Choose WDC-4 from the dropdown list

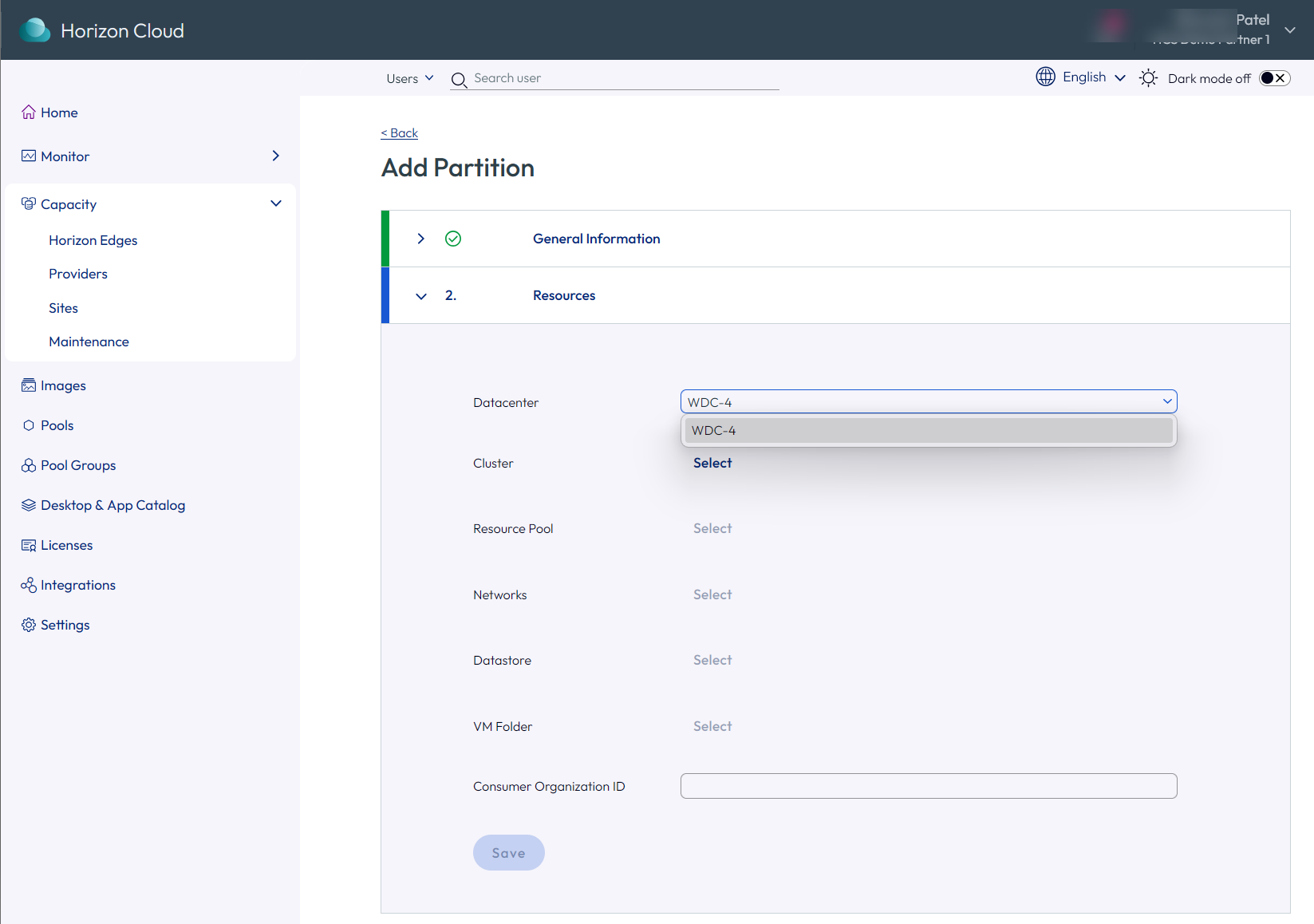[x=929, y=431]
